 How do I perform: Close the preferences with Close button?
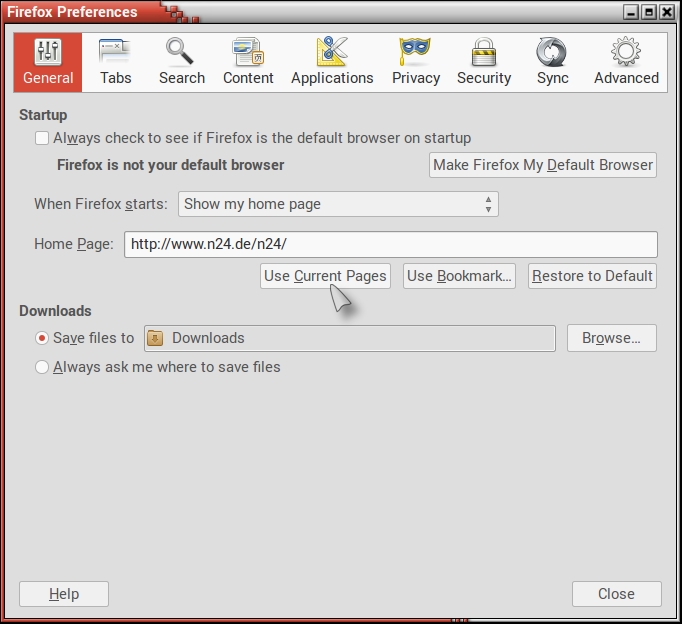click(617, 594)
